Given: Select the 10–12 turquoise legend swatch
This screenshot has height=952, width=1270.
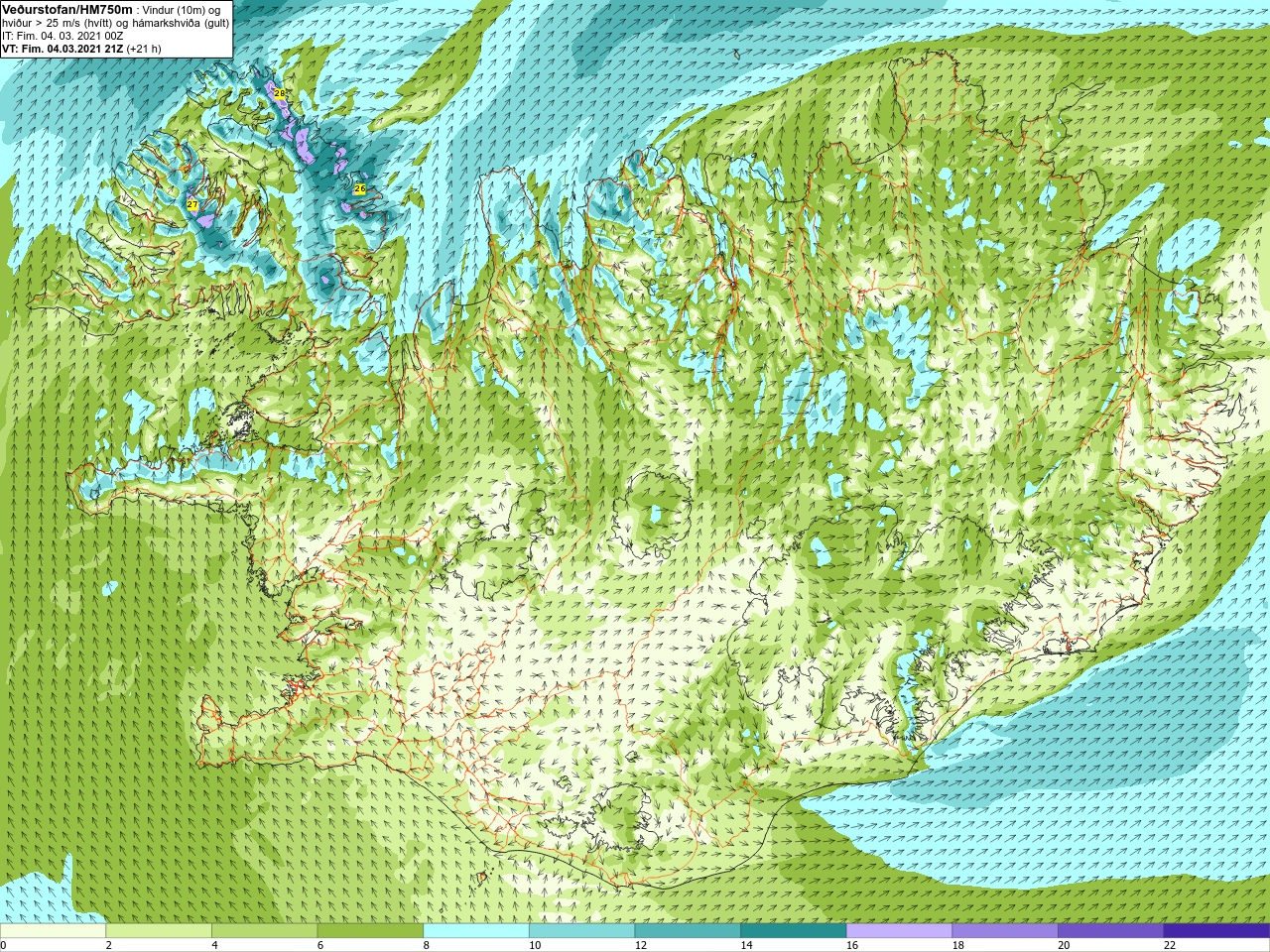Looking at the screenshot, I should coord(581,931).
